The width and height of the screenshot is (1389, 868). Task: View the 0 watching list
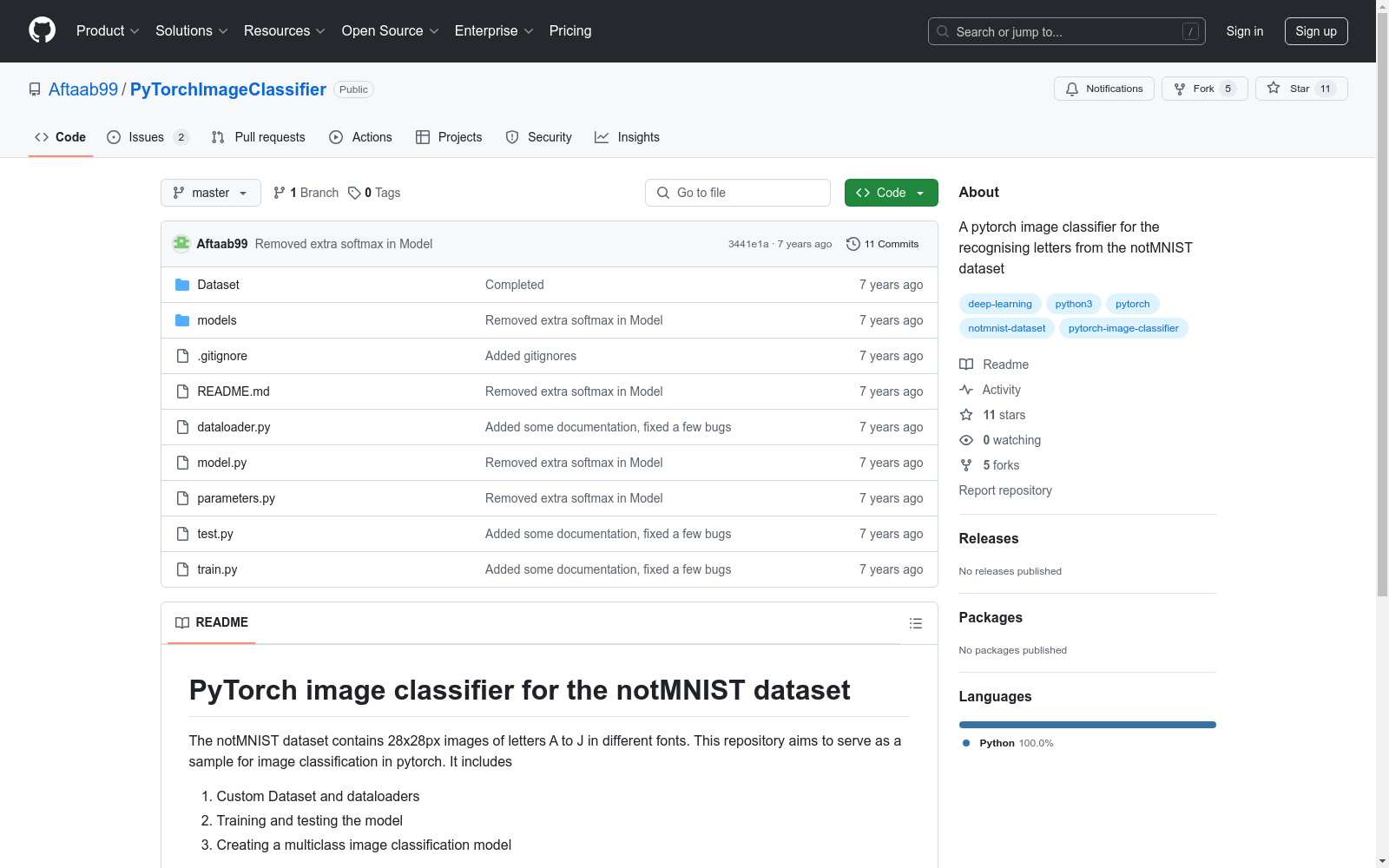[x=1000, y=440]
